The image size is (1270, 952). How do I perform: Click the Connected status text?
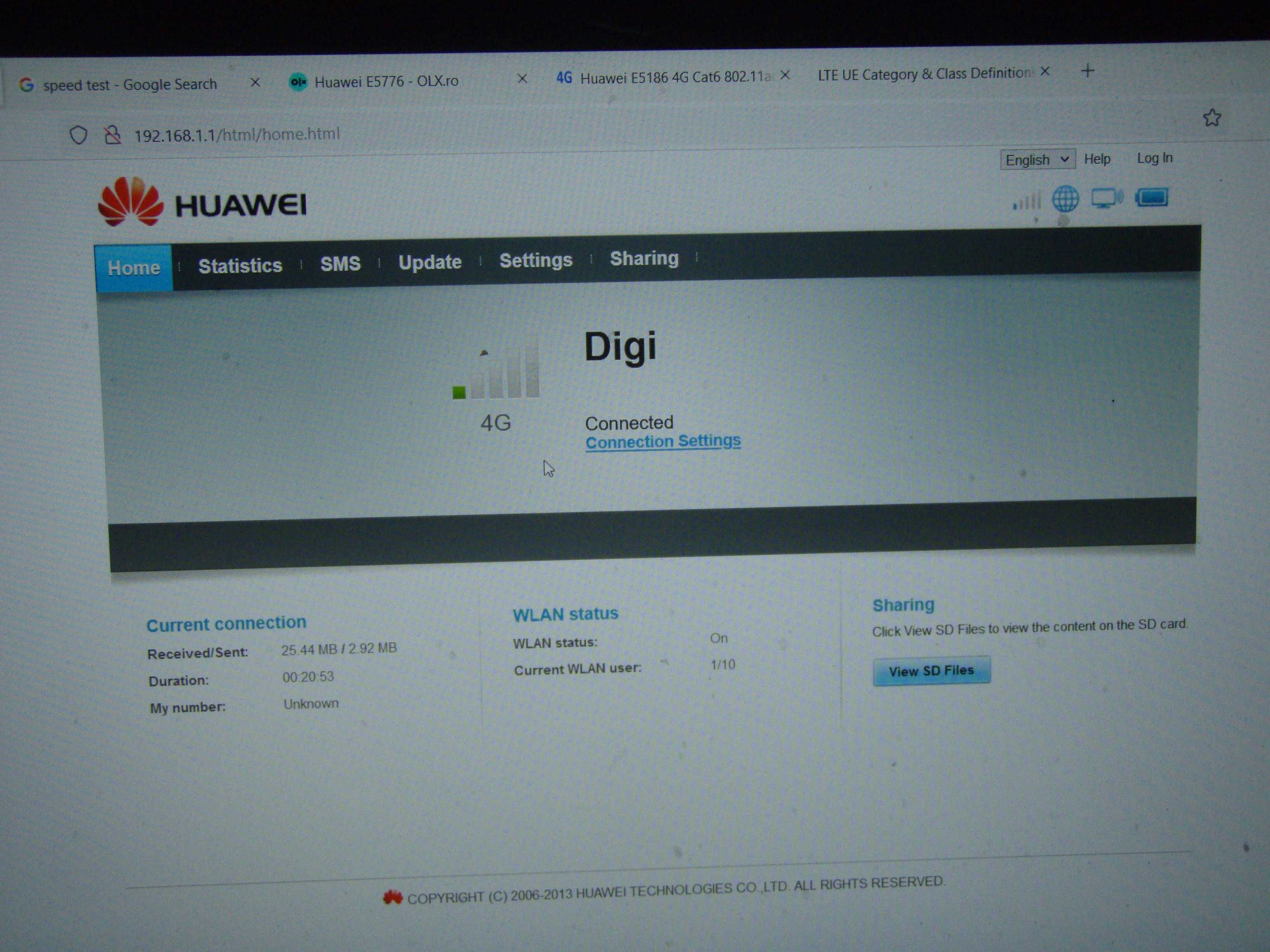[x=629, y=423]
